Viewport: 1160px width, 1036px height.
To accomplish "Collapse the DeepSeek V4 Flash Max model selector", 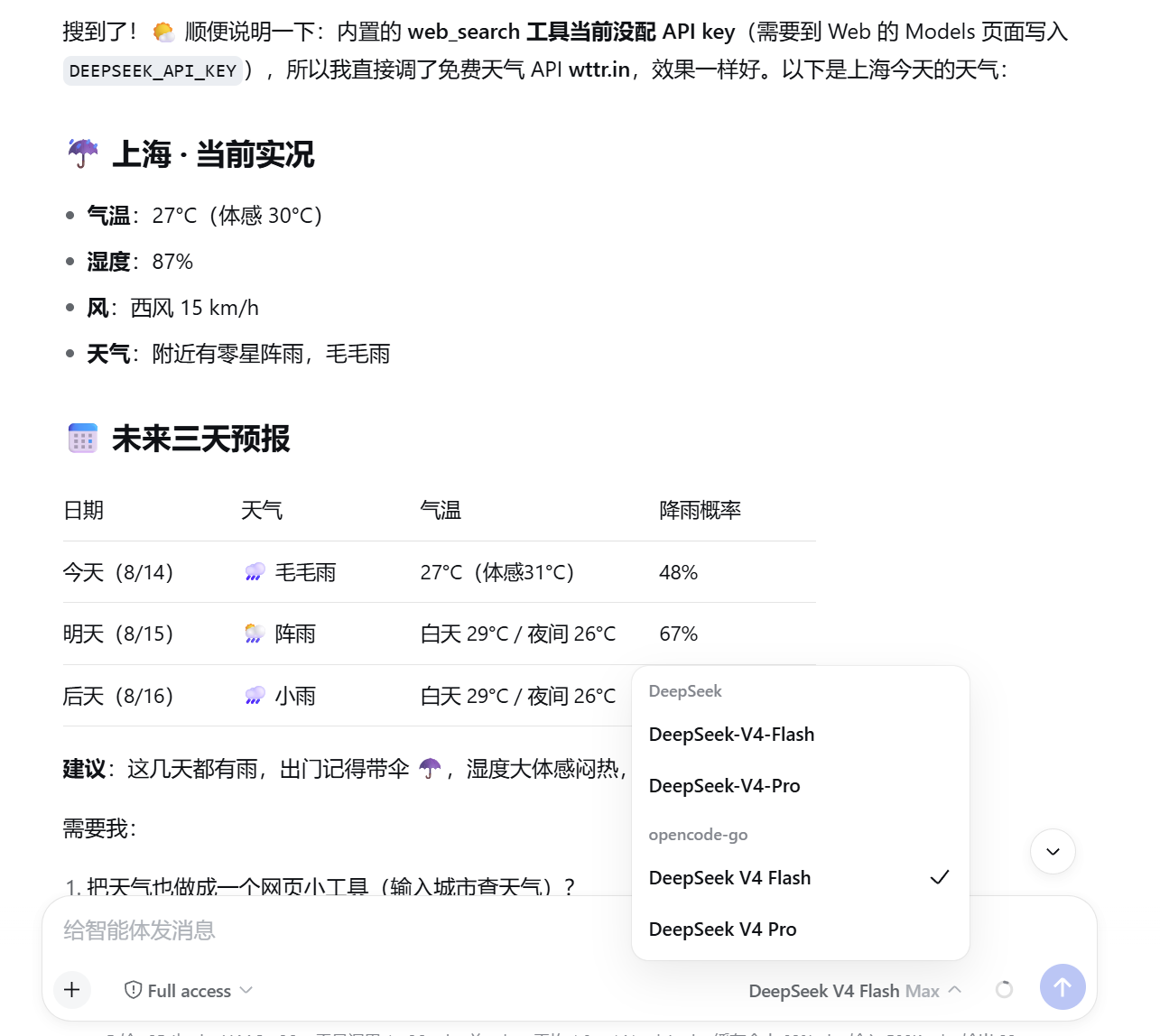I will pos(855,991).
